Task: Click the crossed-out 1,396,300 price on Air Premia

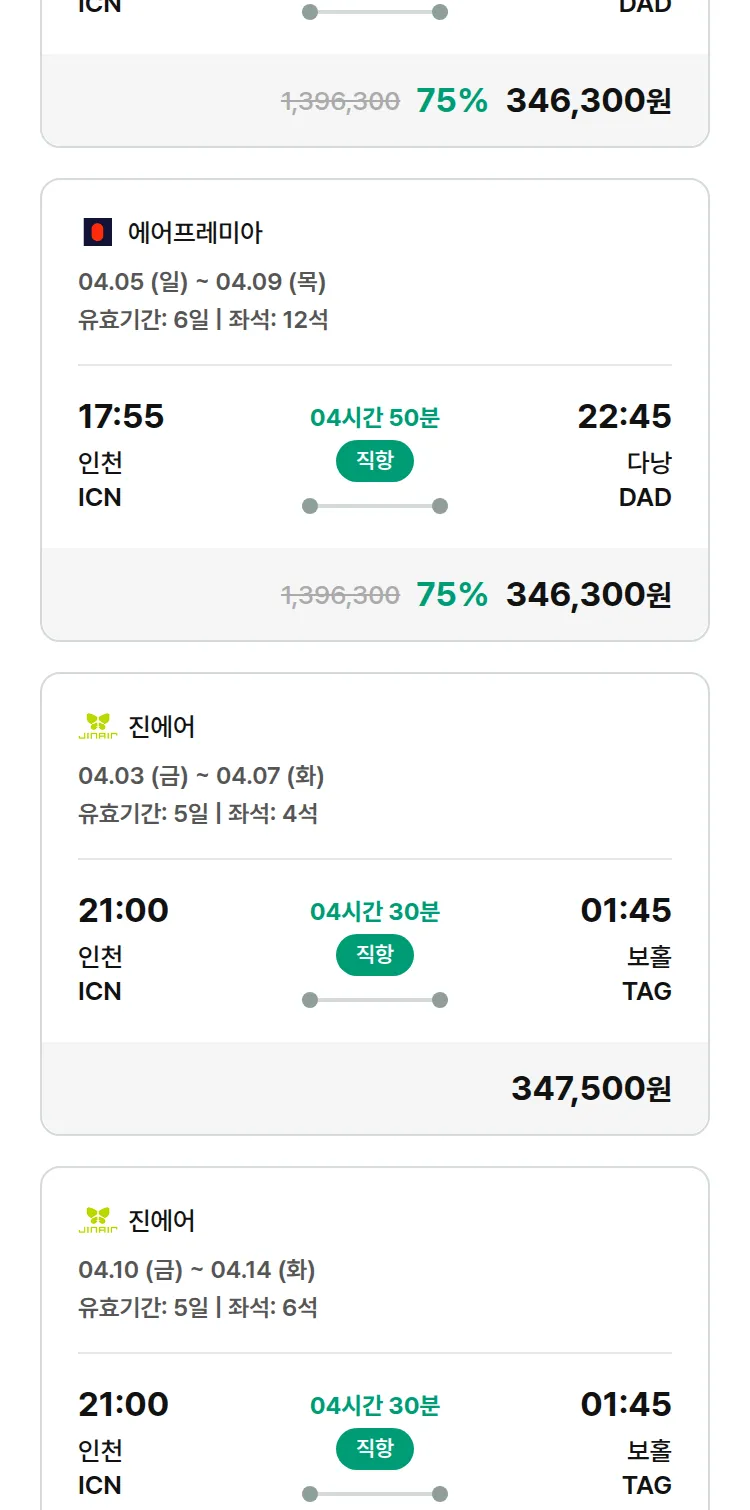Action: (x=341, y=596)
